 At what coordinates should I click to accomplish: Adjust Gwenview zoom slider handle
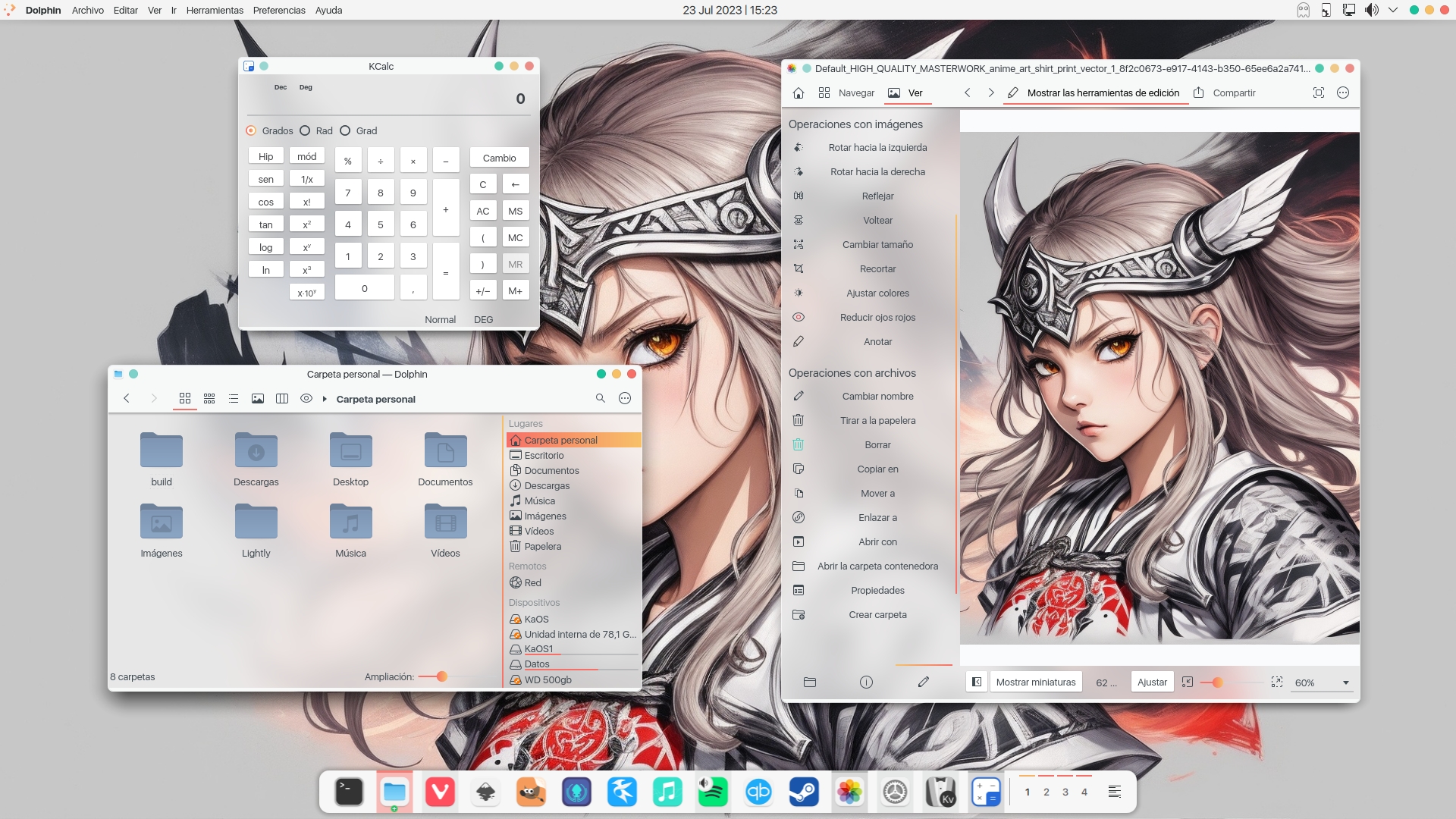[x=1217, y=682]
